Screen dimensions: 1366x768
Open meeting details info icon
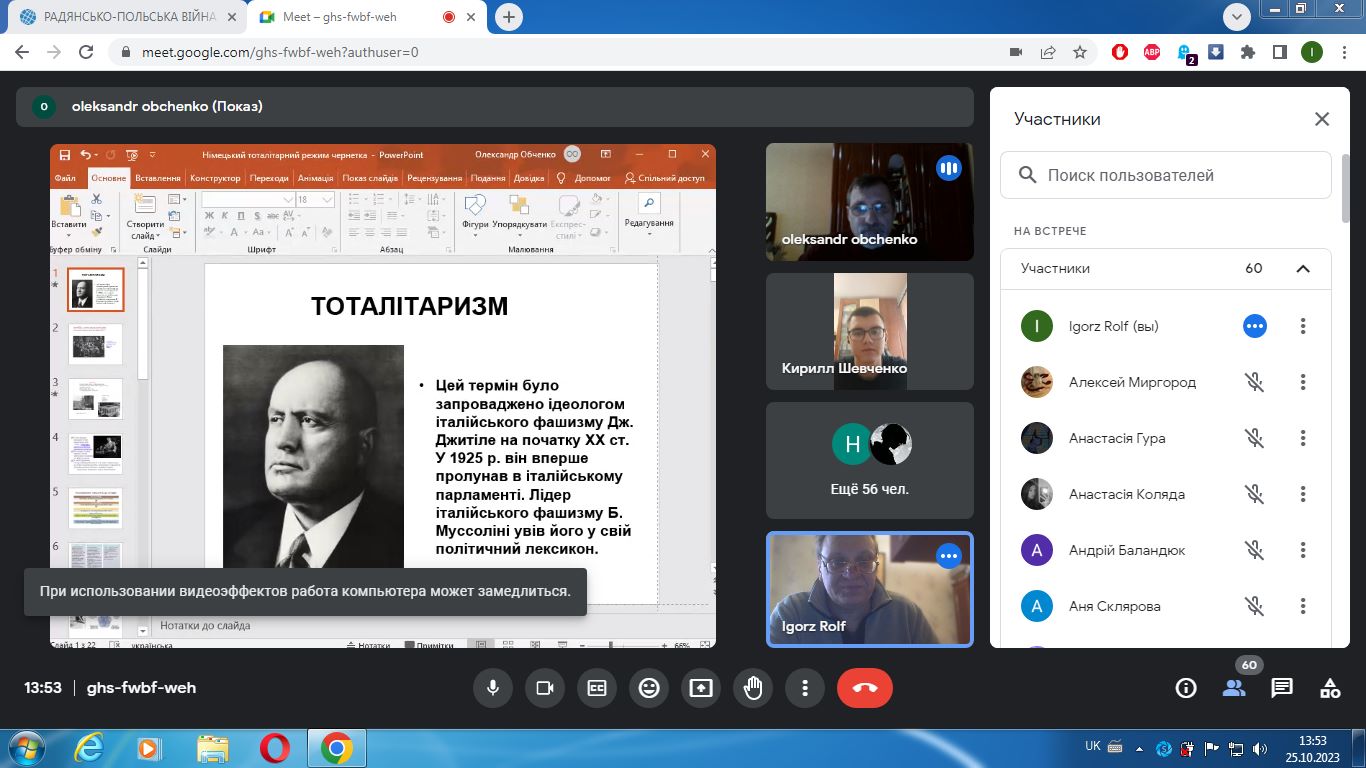[x=1186, y=688]
